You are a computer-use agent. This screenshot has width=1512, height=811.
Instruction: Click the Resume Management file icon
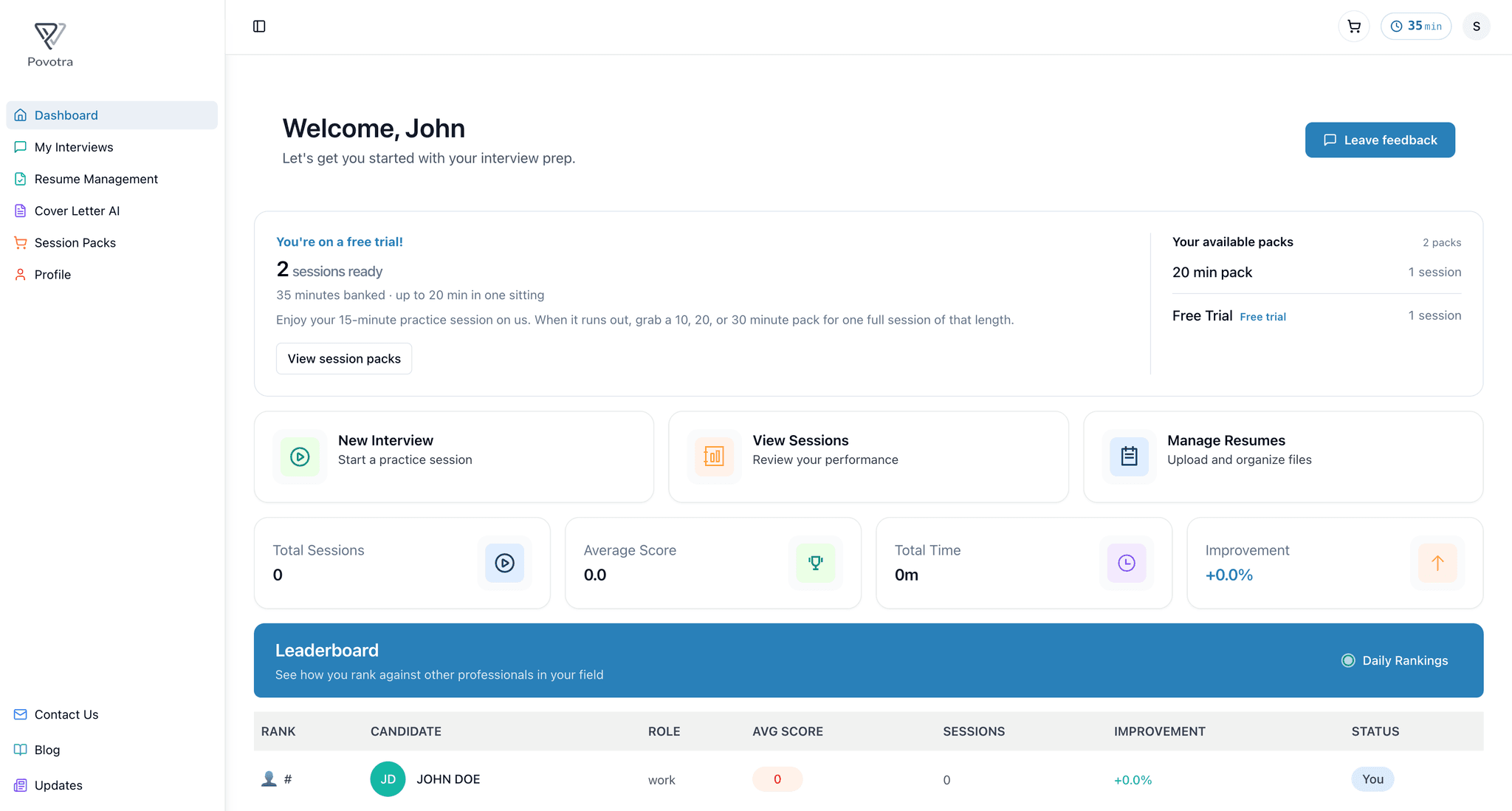(x=21, y=179)
